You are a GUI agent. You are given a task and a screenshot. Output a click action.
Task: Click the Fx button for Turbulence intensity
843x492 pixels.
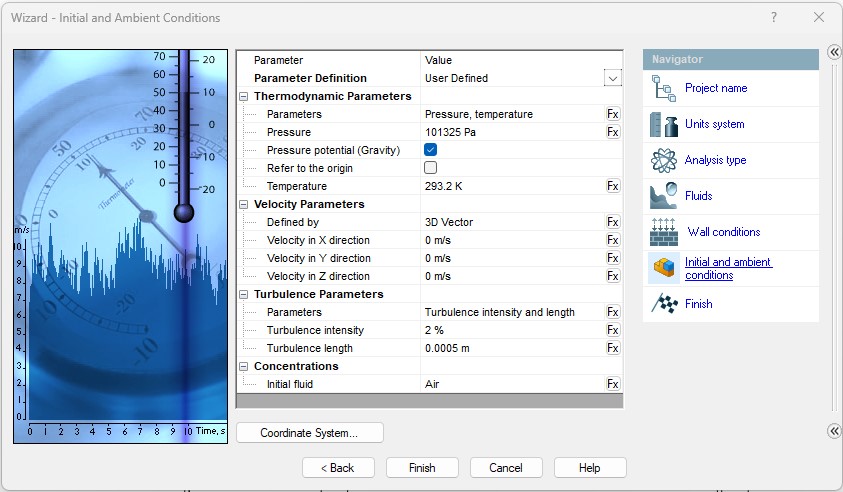click(612, 330)
